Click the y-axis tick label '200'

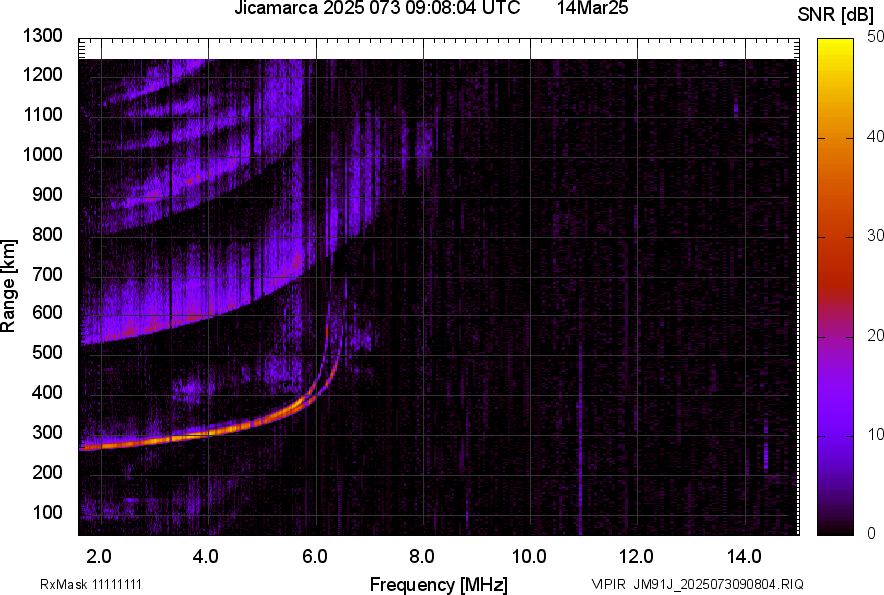point(47,472)
